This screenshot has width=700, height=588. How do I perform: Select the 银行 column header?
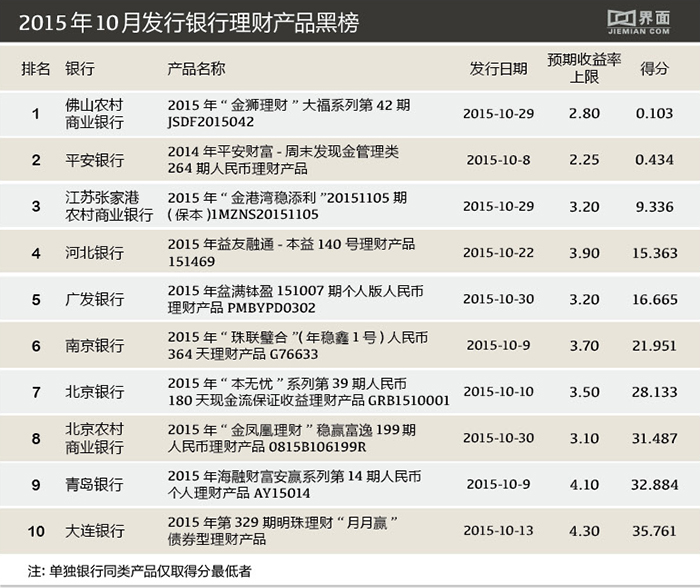80,69
